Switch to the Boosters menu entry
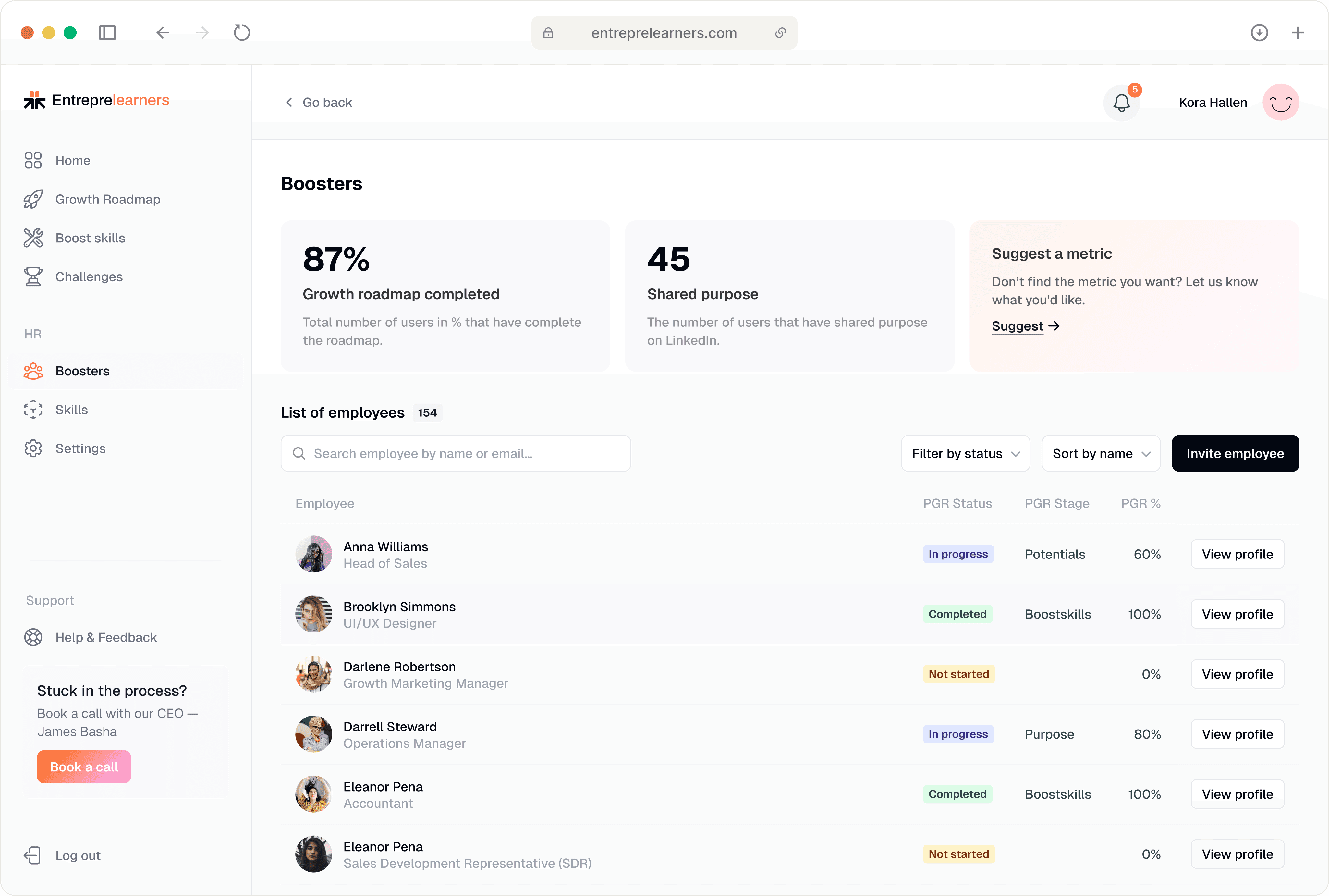The width and height of the screenshot is (1329, 896). tap(82, 371)
